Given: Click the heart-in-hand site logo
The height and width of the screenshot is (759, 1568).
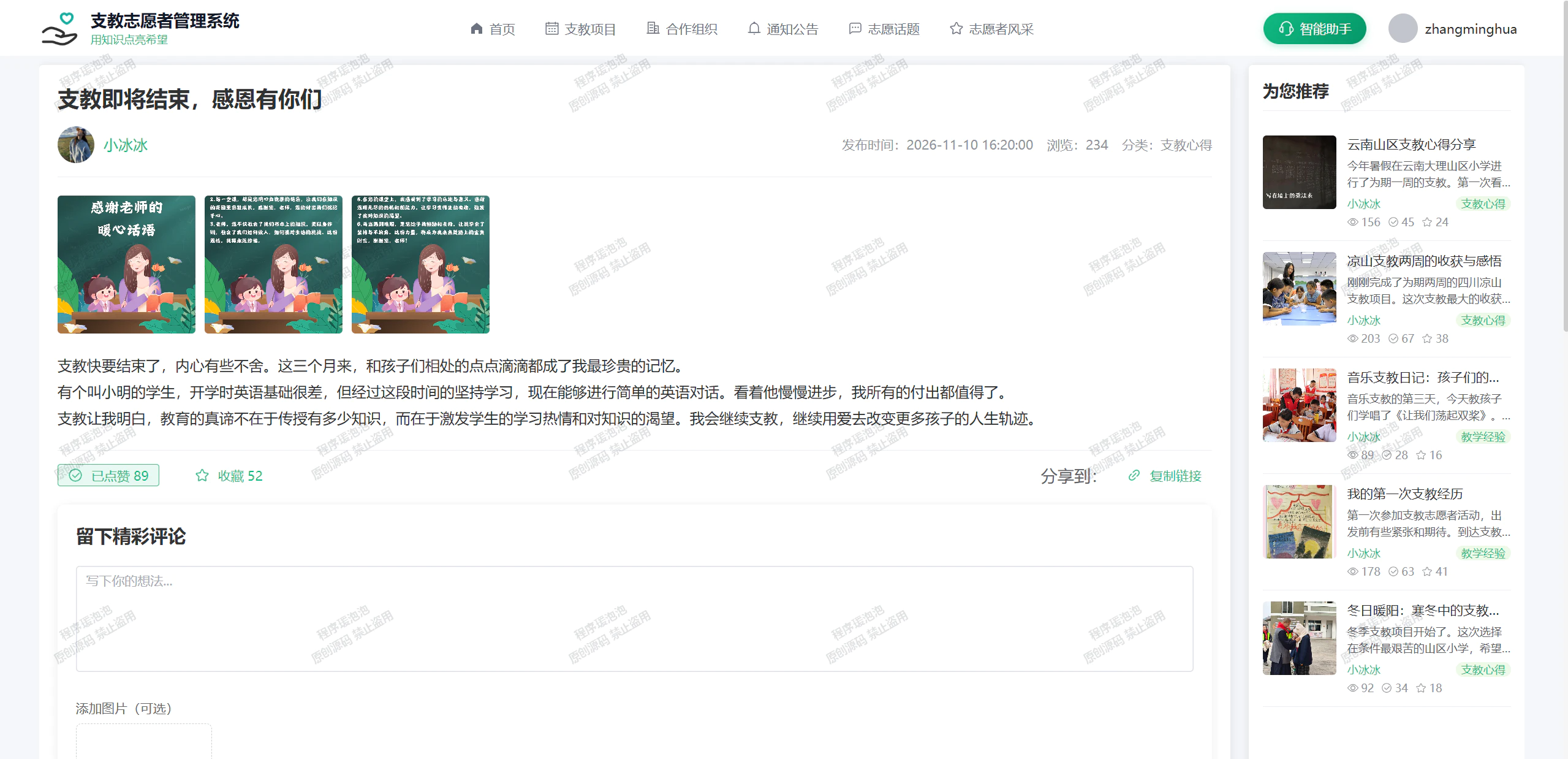Looking at the screenshot, I should pos(60,29).
